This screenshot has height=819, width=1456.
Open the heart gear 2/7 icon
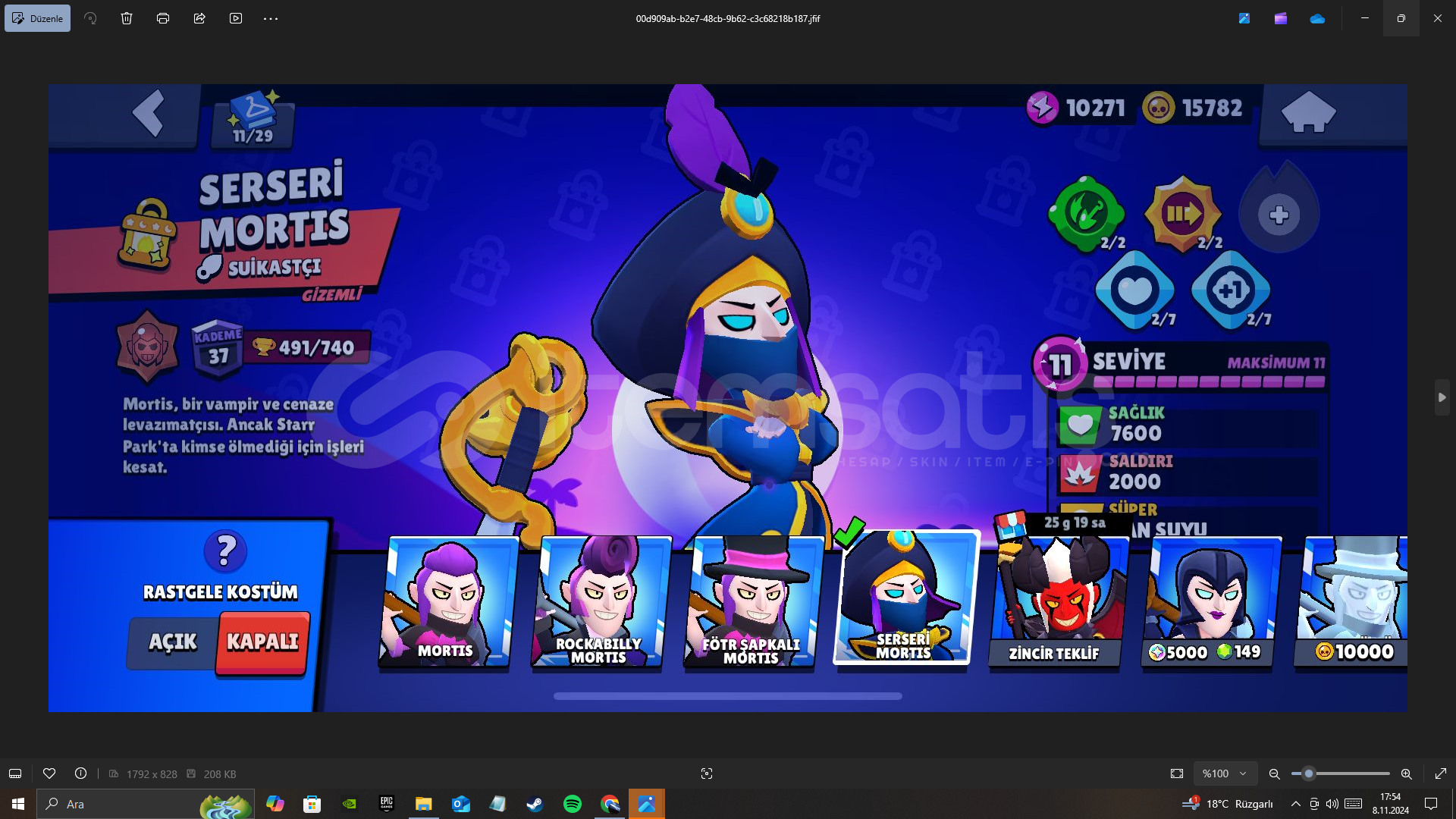tap(1135, 290)
